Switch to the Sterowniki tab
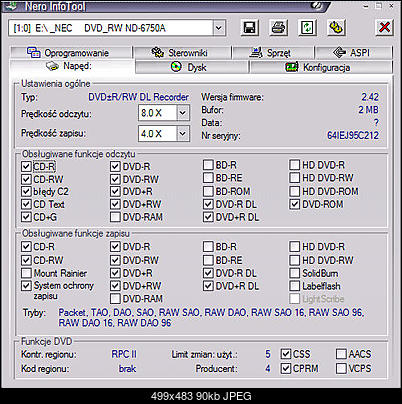 [182, 53]
